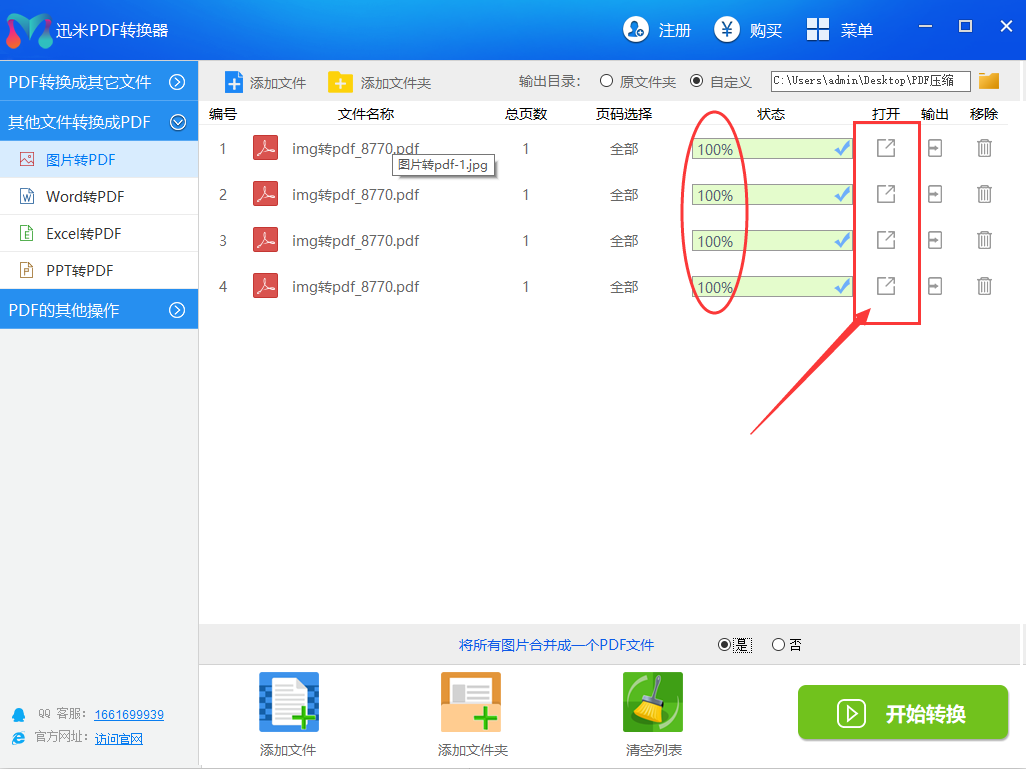Expand the PDF转换成其它文件 section
The width and height of the screenshot is (1026, 769).
[x=99, y=81]
